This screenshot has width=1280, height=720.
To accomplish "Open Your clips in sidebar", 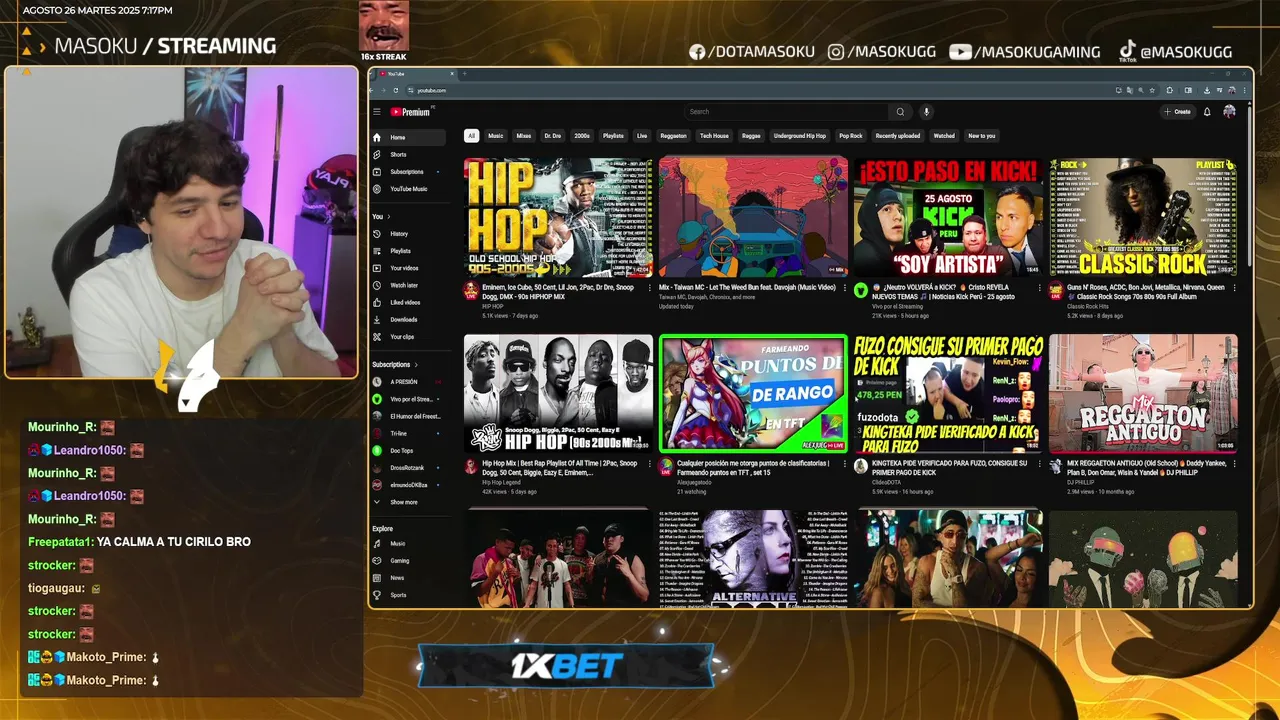I will click(408, 336).
